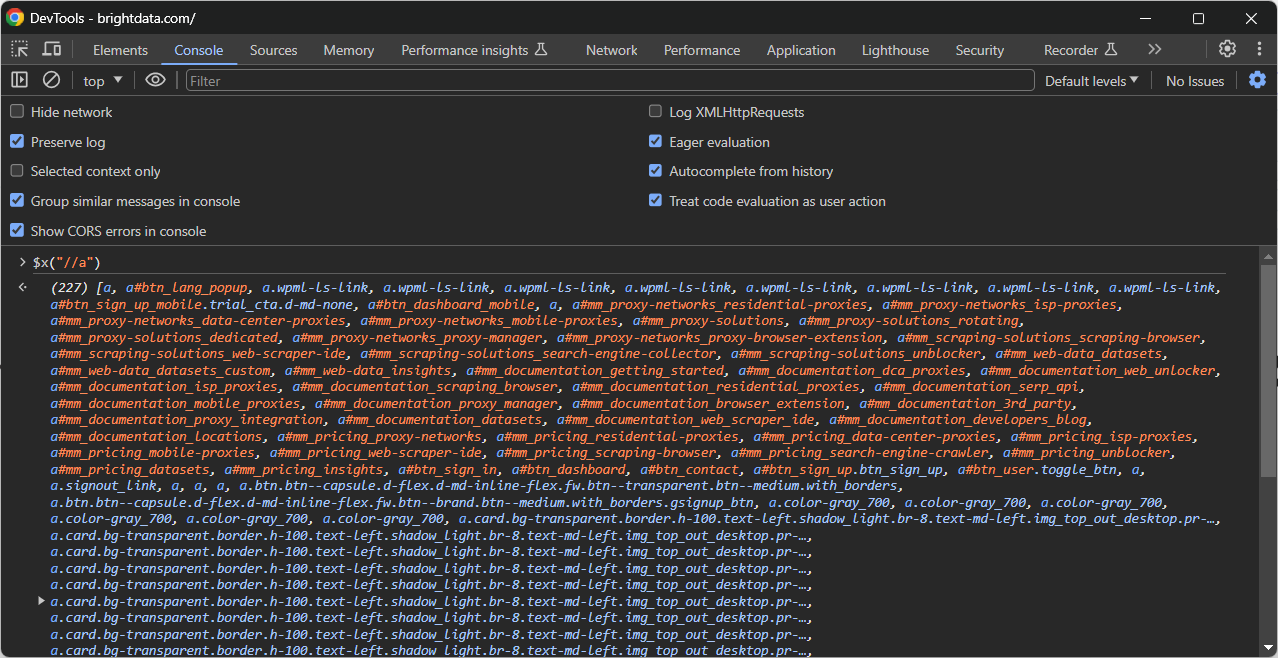Enable the Hide network checkbox
This screenshot has height=658, width=1278.
click(x=17, y=112)
